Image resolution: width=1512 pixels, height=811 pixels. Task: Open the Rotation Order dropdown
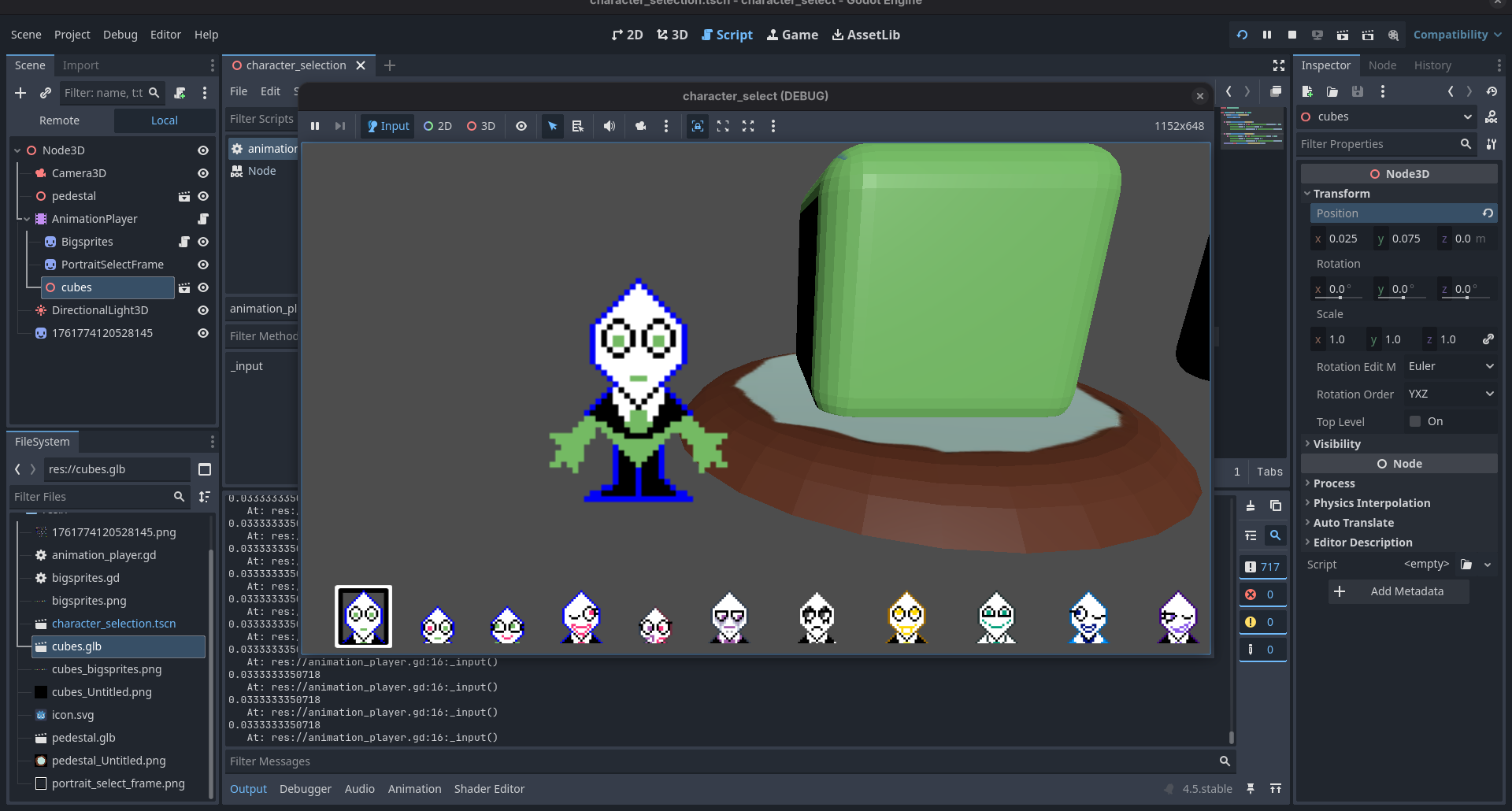pos(1450,394)
